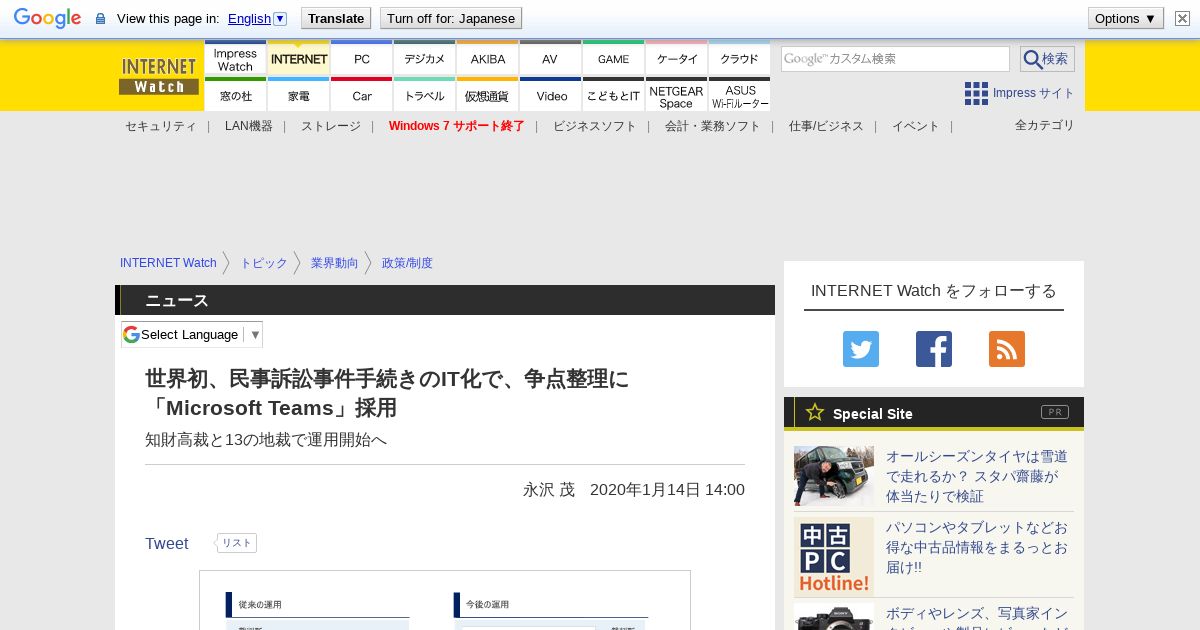Open ボディやレンズ、写真家 article link

(x=977, y=617)
